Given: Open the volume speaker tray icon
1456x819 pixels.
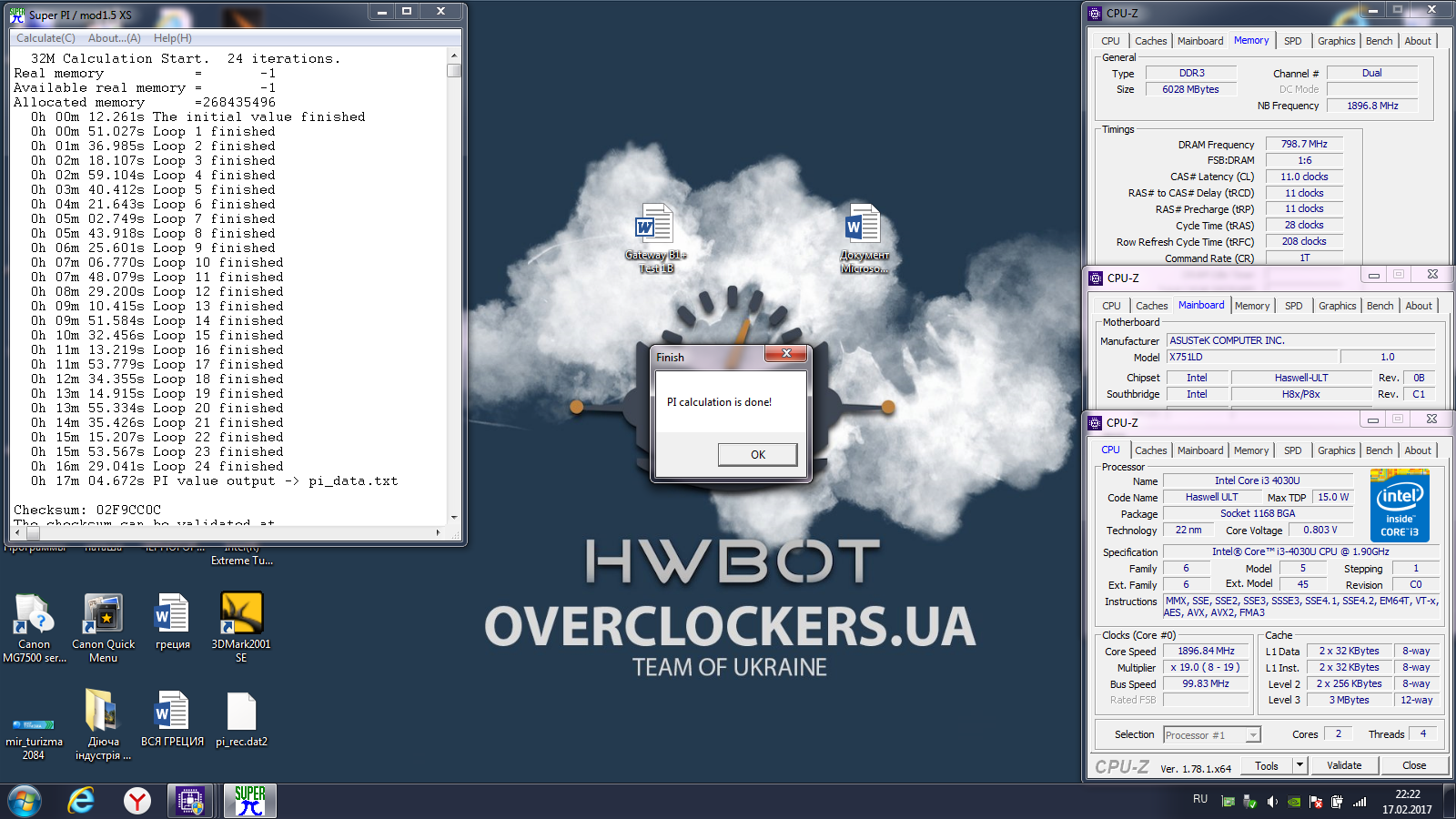Looking at the screenshot, I should pos(1272,802).
